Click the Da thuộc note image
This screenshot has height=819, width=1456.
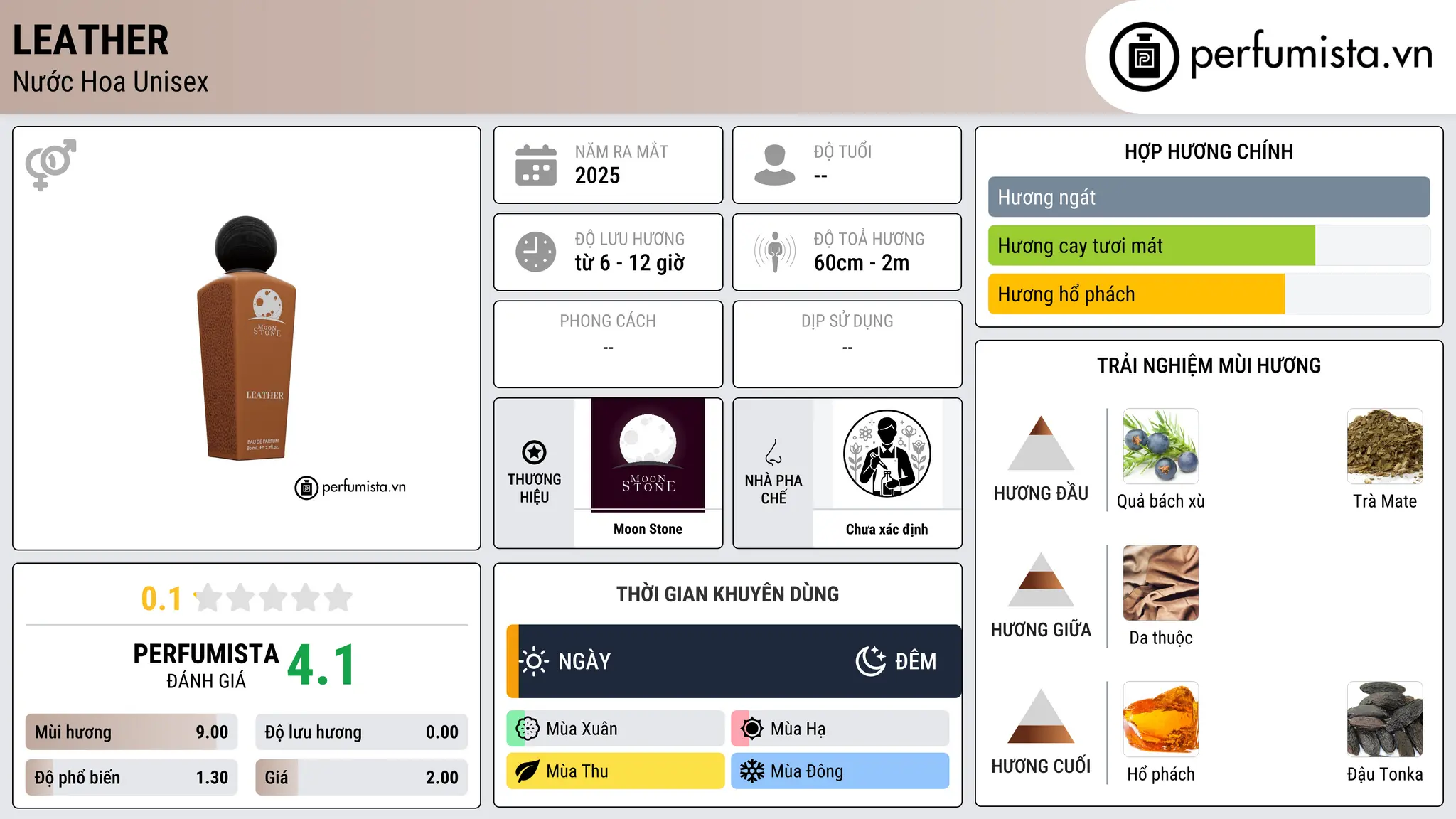(1160, 583)
